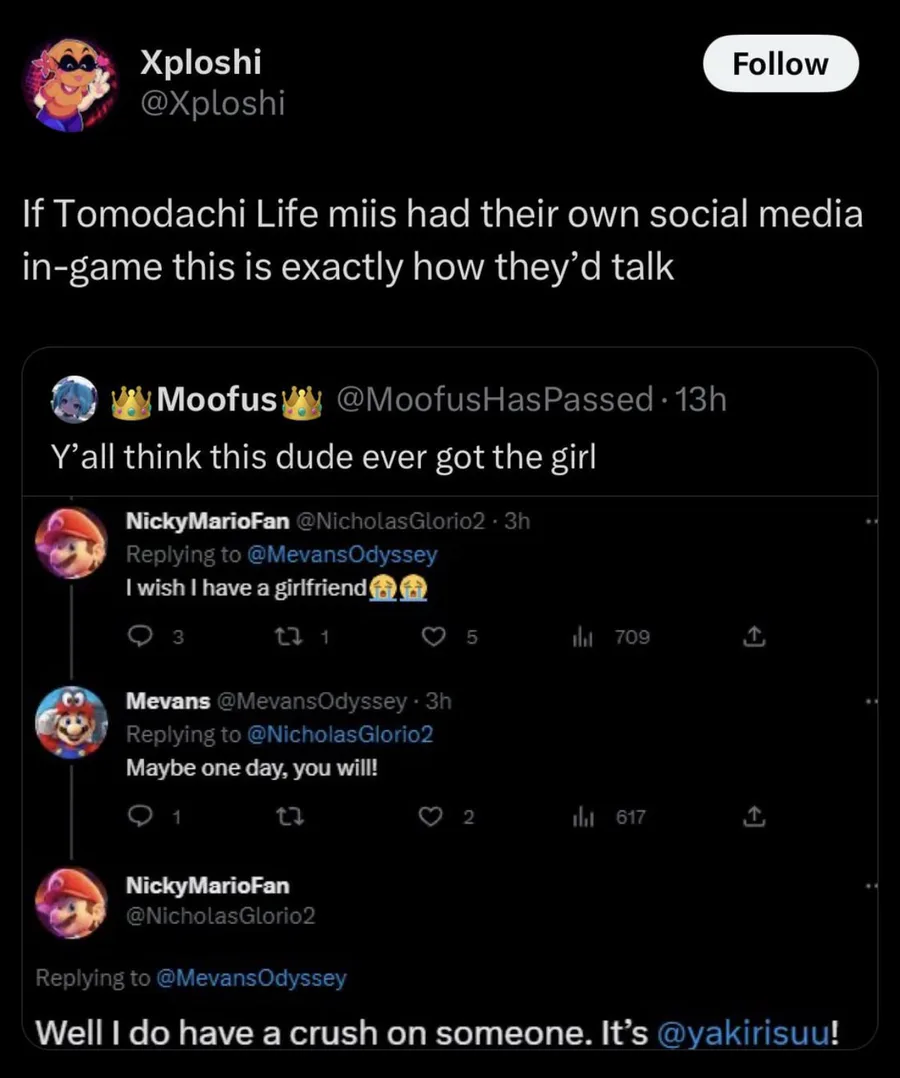Like the "Maybe one day, you will!" tweet
The width and height of the screenshot is (900, 1078).
(x=431, y=817)
